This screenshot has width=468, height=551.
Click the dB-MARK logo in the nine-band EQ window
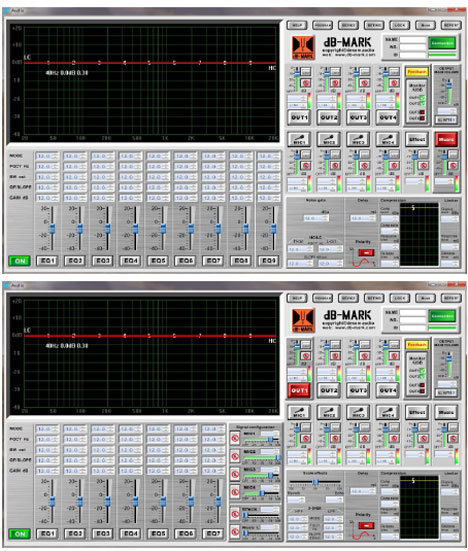click(303, 47)
